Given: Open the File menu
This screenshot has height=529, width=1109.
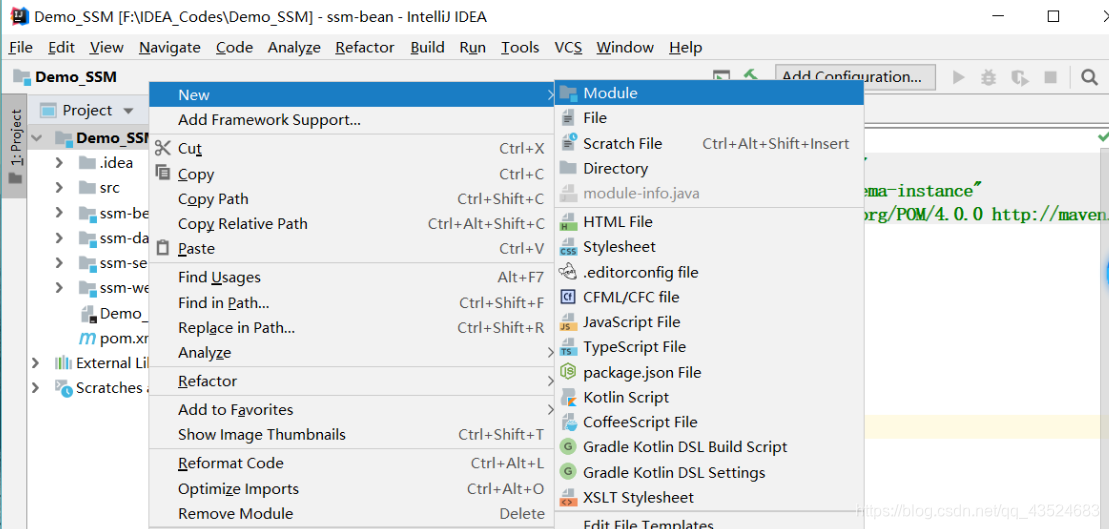Looking at the screenshot, I should tap(21, 47).
